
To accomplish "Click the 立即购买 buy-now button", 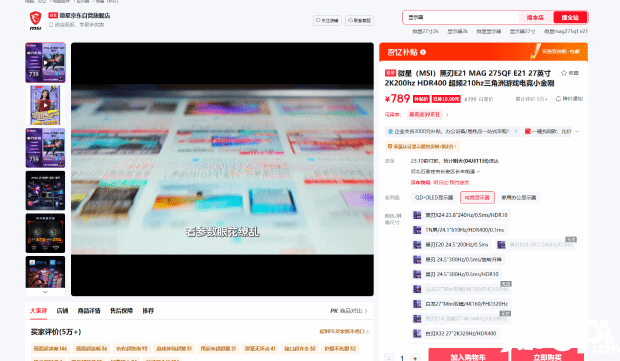I will tap(547, 356).
